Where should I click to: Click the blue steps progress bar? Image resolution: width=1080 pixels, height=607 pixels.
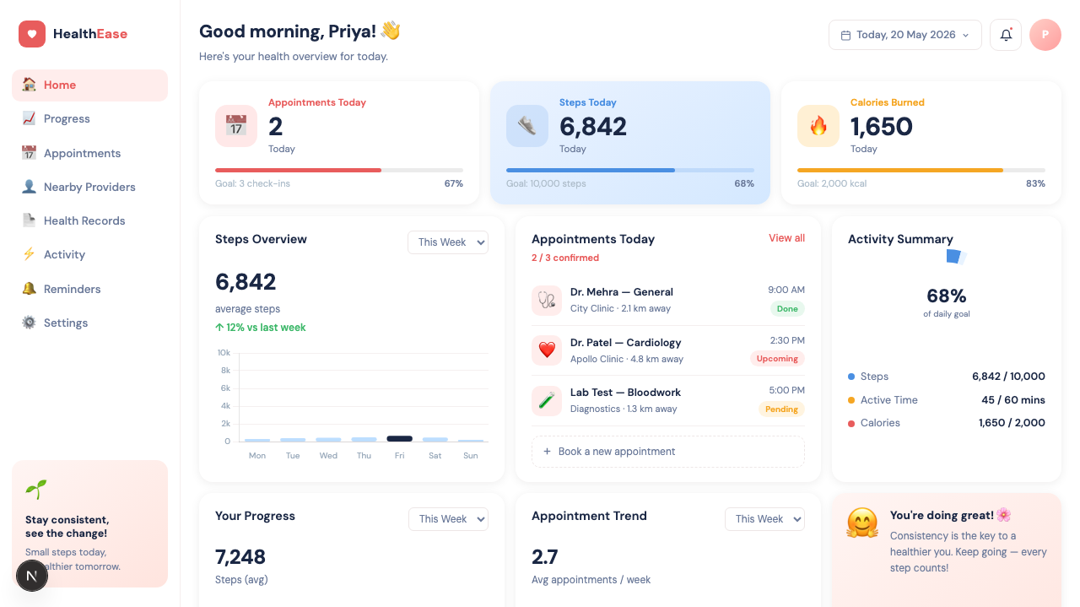[x=591, y=170]
